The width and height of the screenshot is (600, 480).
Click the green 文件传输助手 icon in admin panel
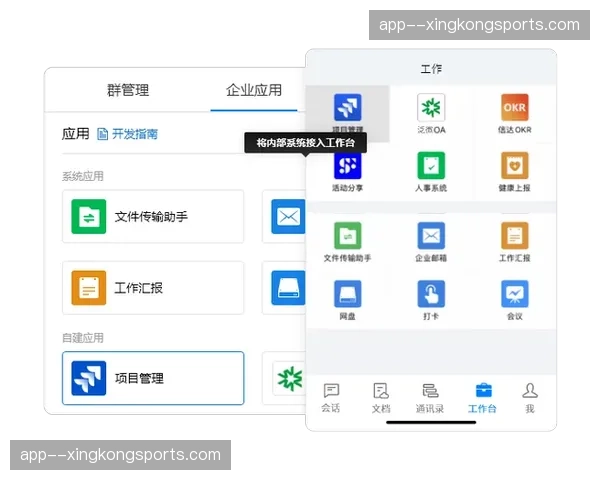coord(89,217)
